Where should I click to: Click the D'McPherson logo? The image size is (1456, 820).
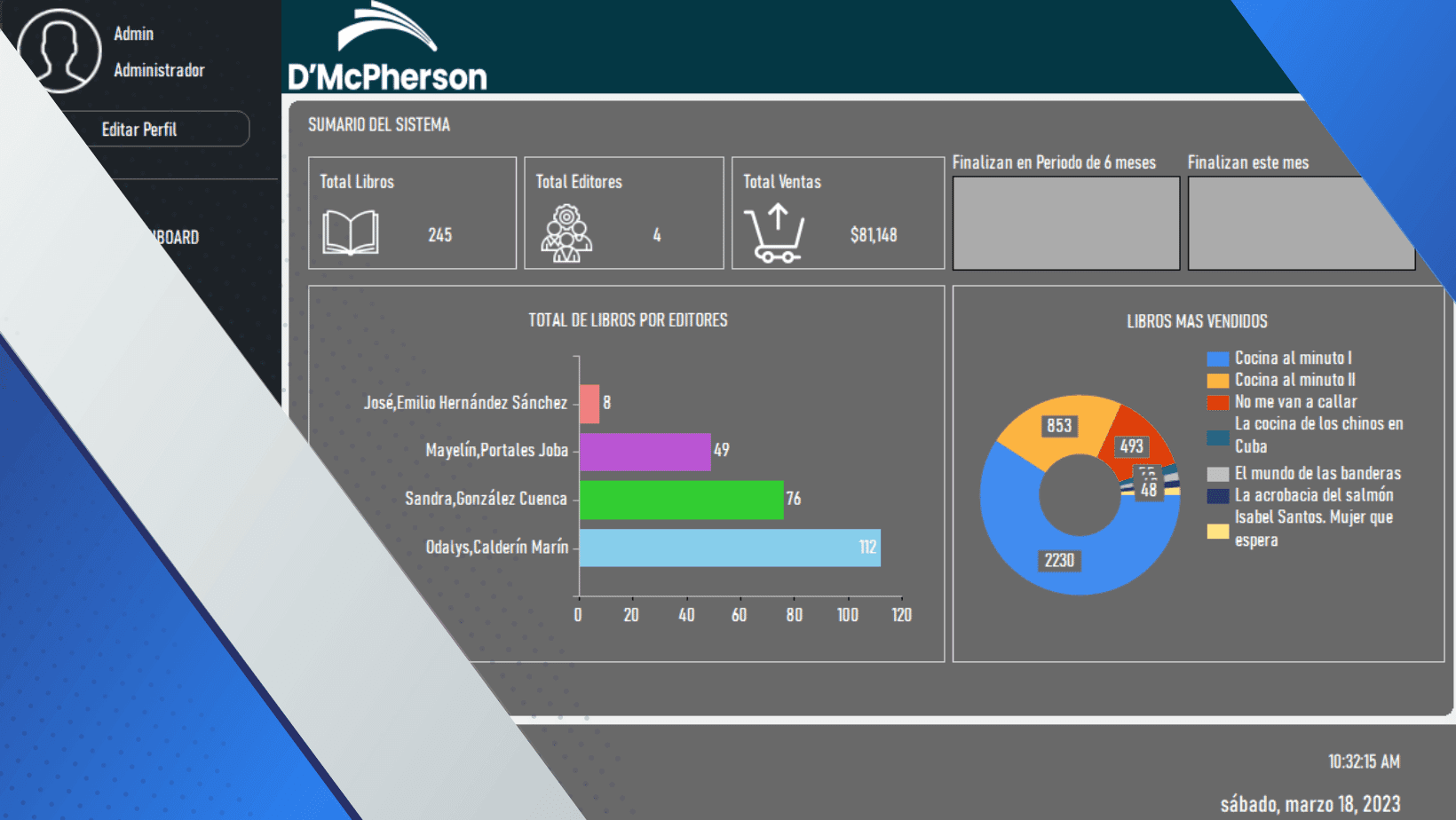click(387, 47)
